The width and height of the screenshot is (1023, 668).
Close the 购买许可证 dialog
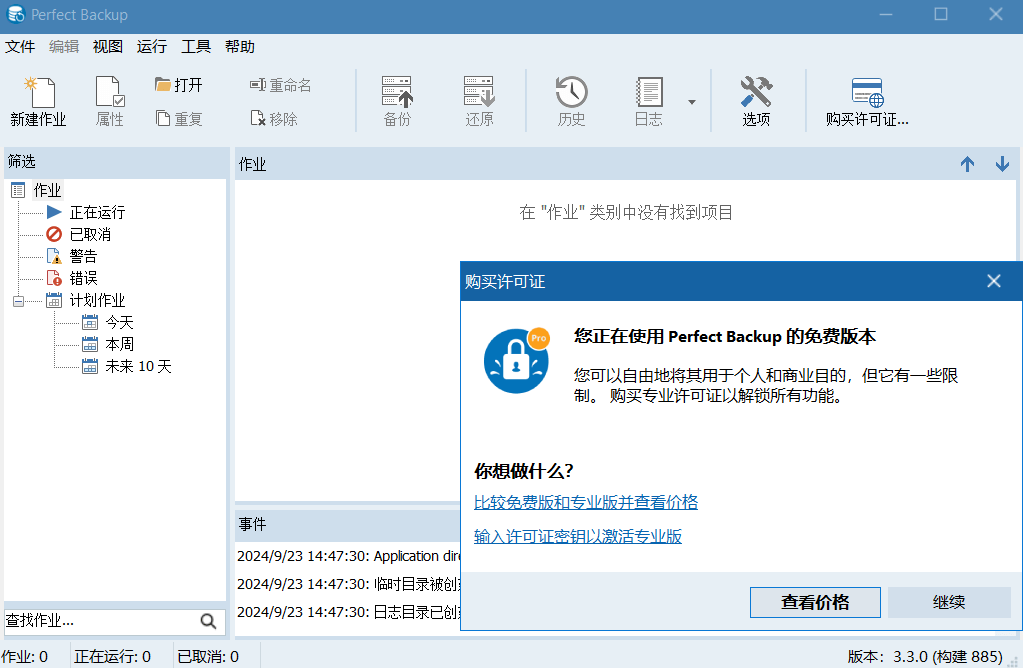[x=994, y=281]
